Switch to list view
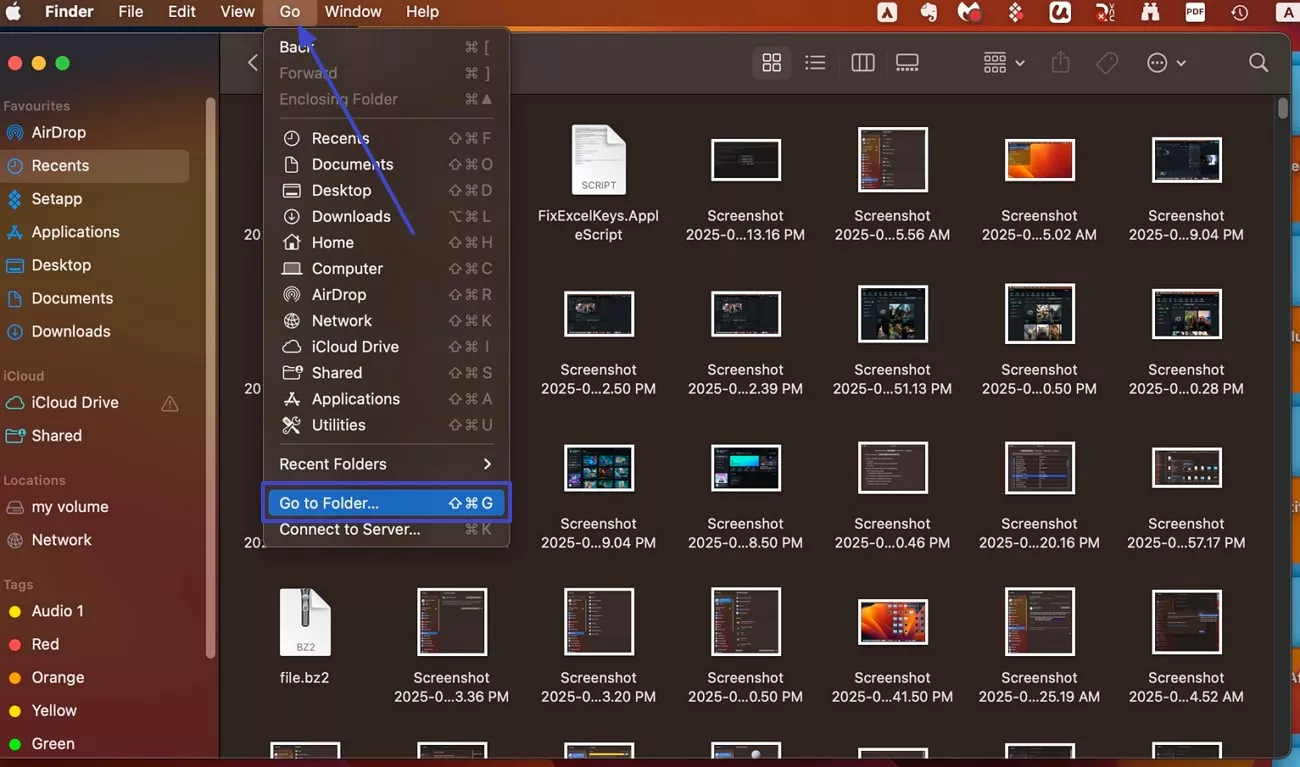Screen dimensions: 1300x767 [815, 63]
